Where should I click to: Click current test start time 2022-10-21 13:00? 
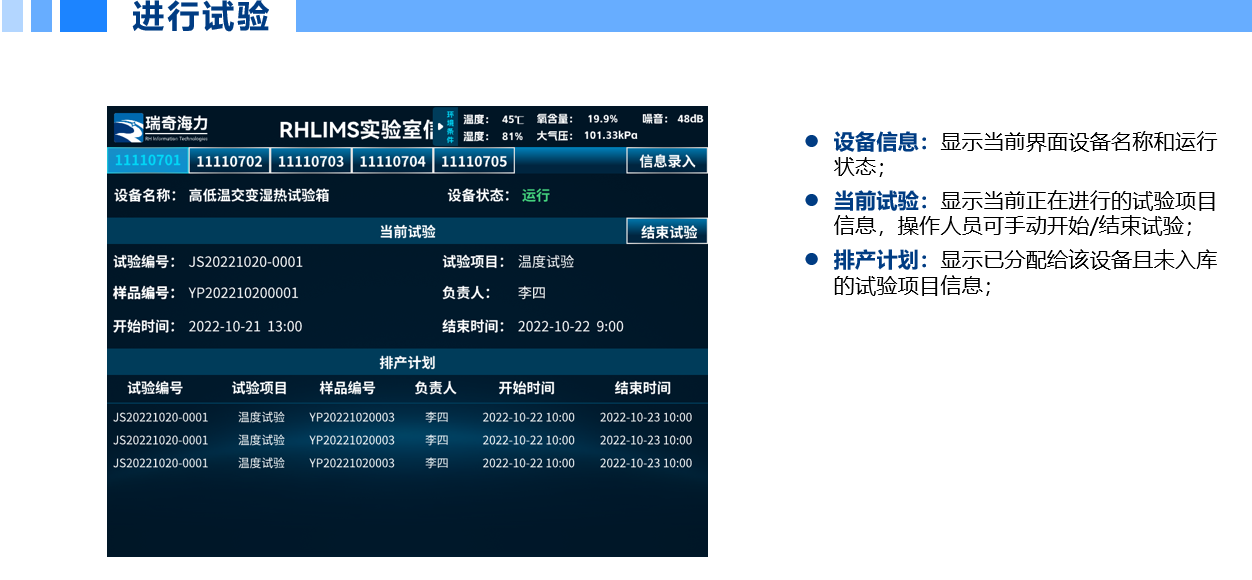point(245,326)
